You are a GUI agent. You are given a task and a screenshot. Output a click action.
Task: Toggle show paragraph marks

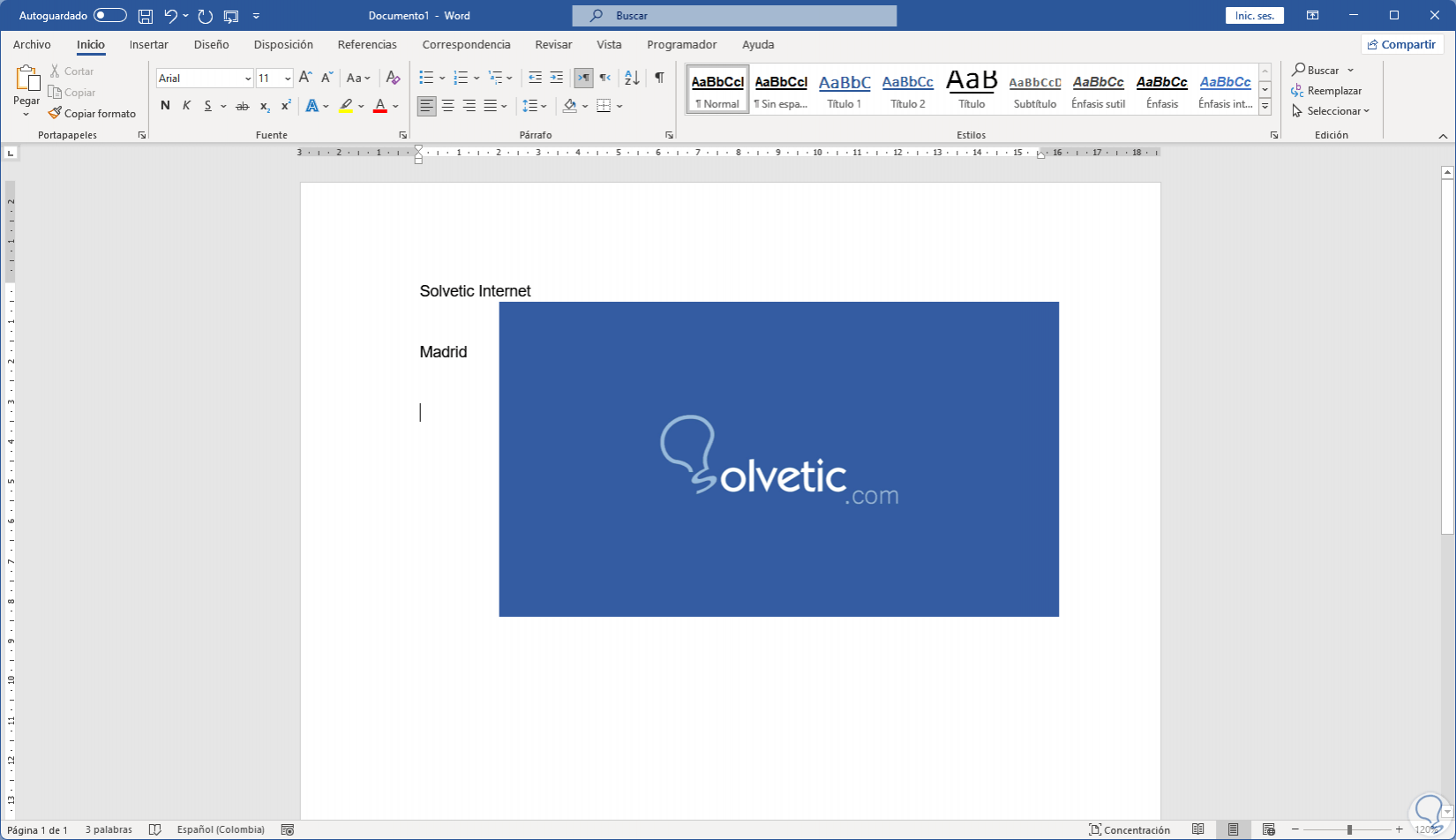coord(659,78)
